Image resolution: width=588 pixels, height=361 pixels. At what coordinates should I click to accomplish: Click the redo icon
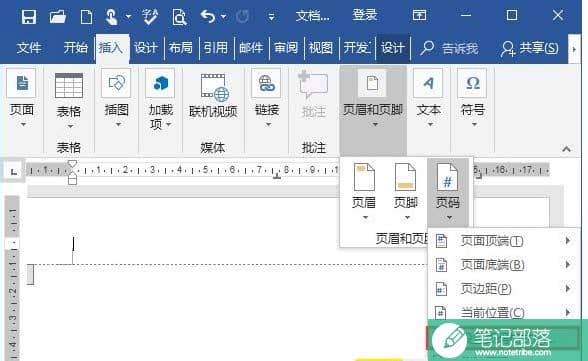[x=243, y=16]
